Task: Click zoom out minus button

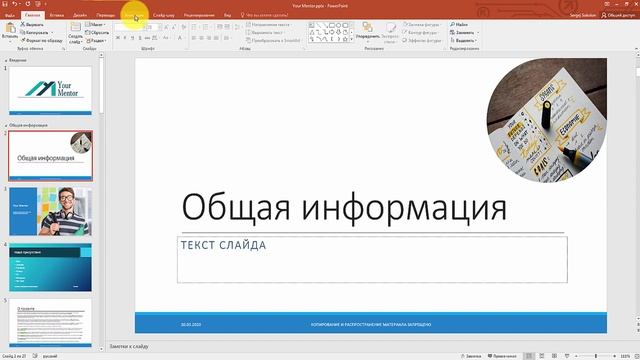Action: [576, 356]
